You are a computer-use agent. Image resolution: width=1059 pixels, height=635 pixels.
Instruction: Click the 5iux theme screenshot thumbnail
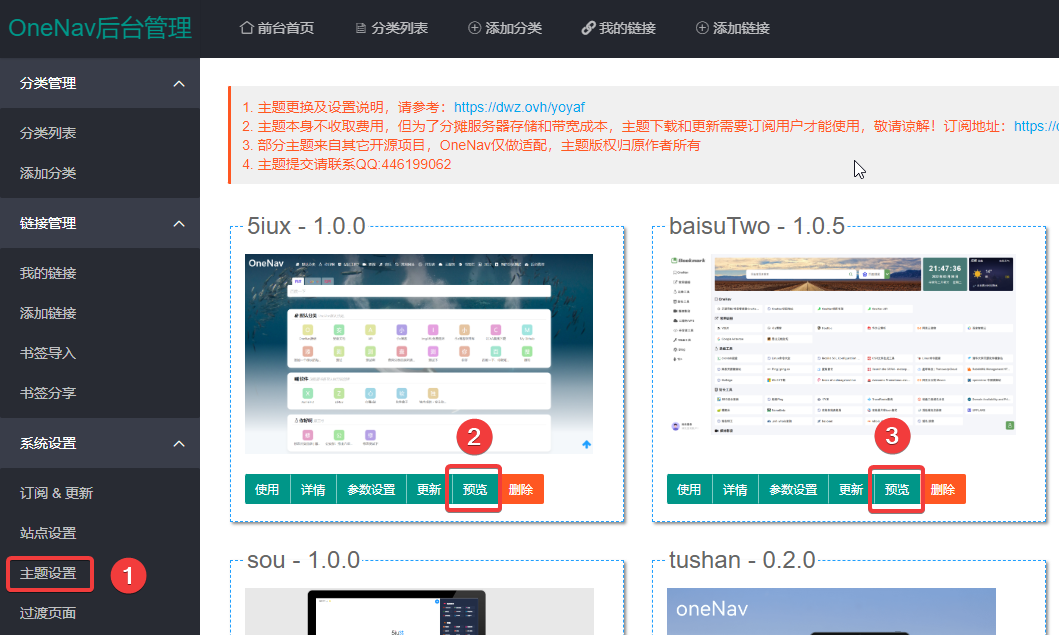[419, 354]
